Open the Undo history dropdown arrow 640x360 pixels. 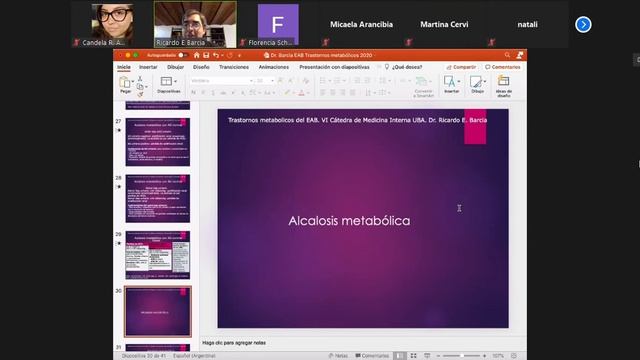pos(222,55)
